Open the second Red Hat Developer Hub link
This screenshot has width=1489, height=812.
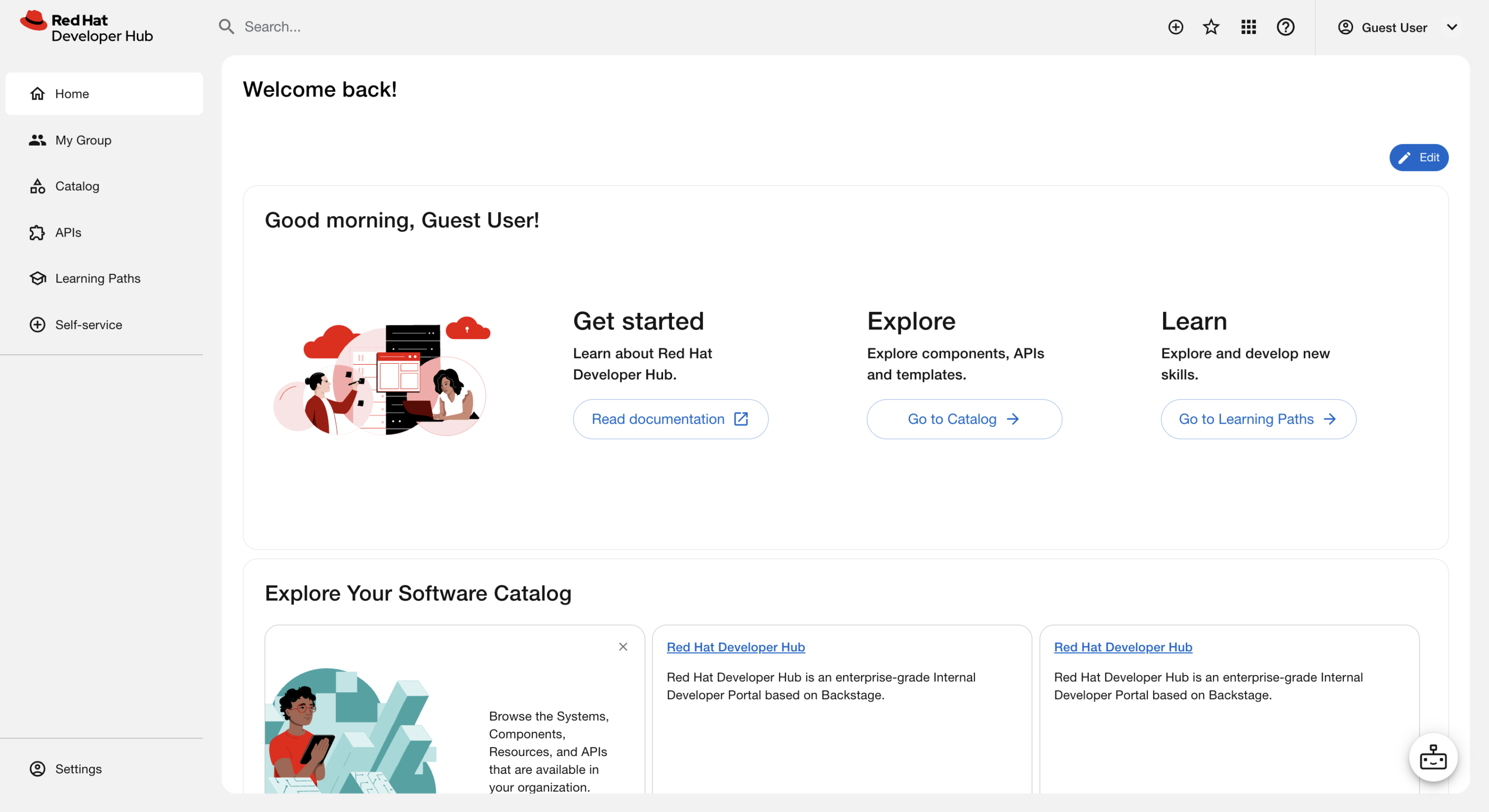(1123, 647)
